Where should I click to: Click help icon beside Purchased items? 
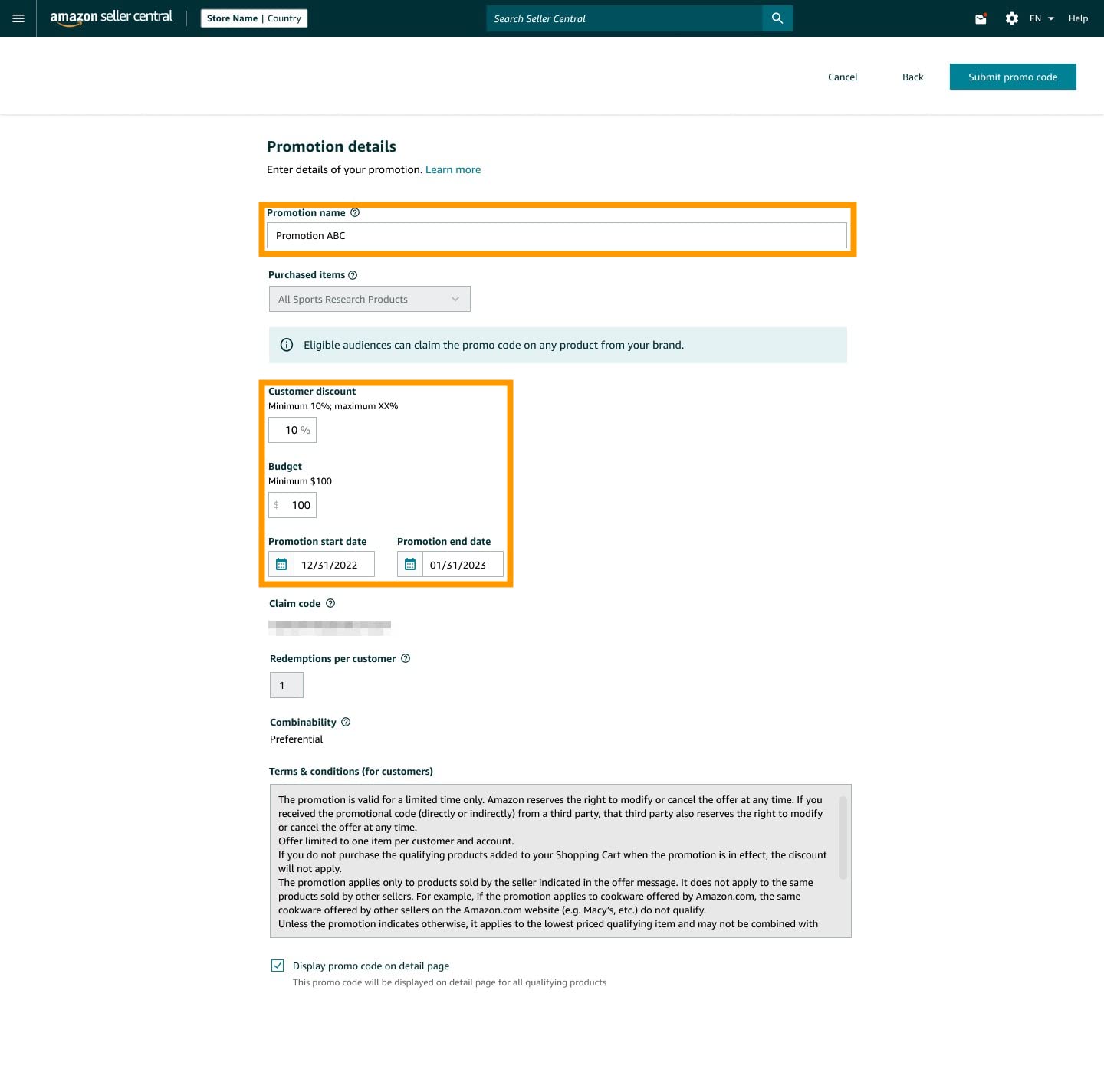tap(353, 275)
